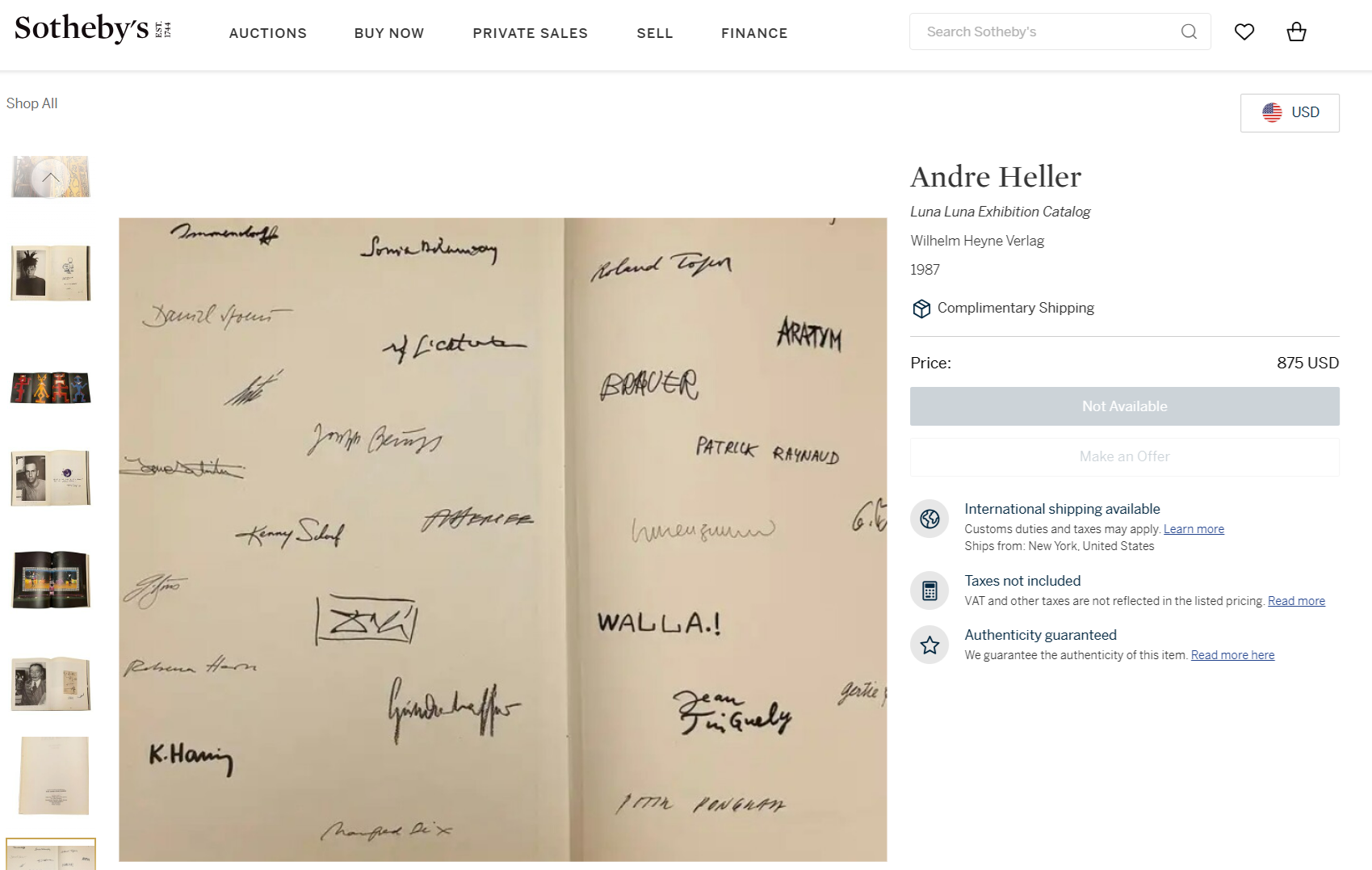Click the Sotheby's logo

pos(92,29)
